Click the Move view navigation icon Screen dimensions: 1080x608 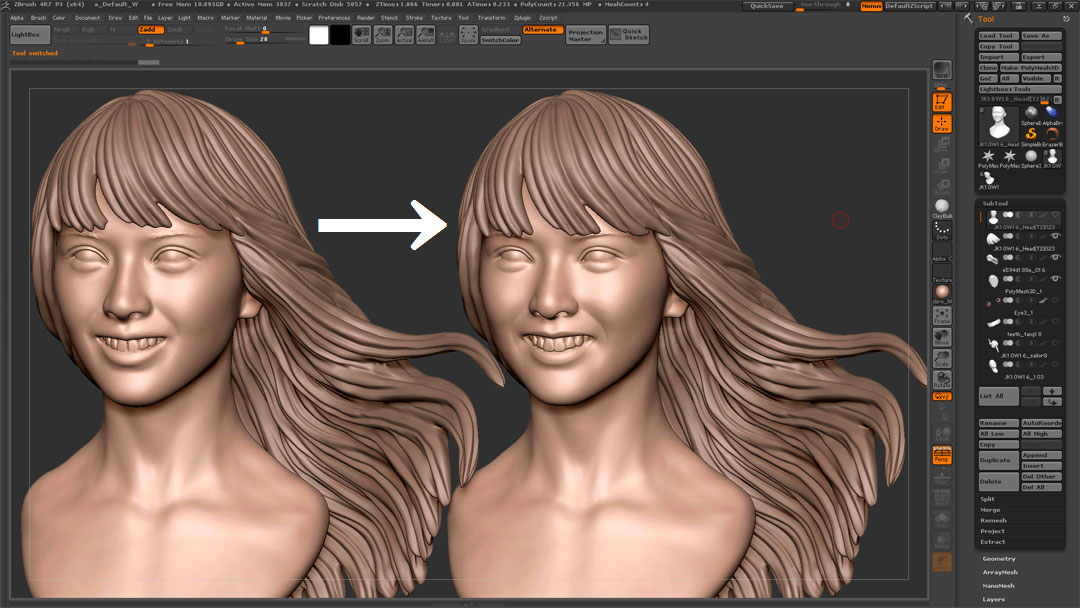(942, 337)
